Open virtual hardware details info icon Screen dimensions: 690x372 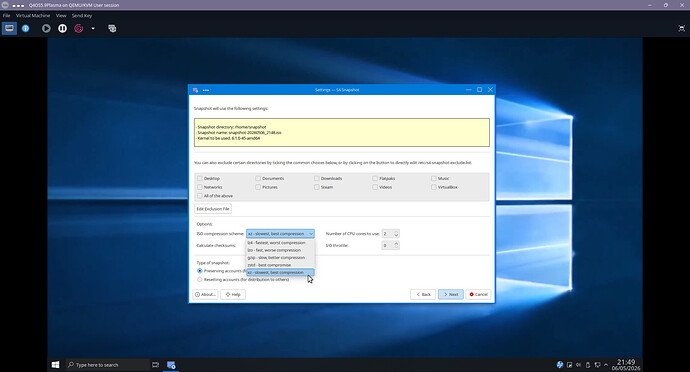26,29
